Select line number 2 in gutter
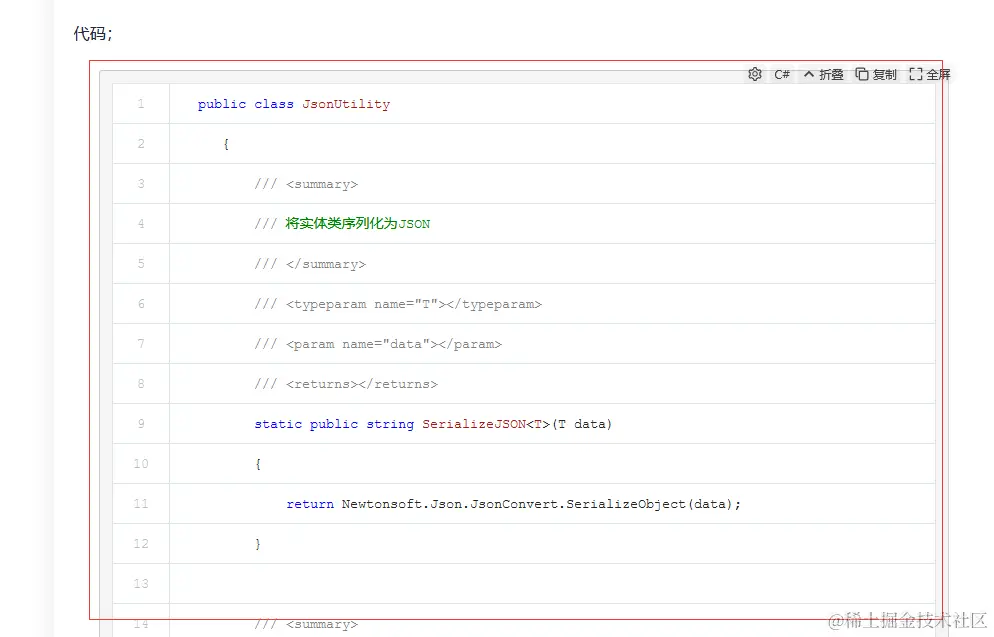Image resolution: width=994 pixels, height=637 pixels. coord(141,144)
